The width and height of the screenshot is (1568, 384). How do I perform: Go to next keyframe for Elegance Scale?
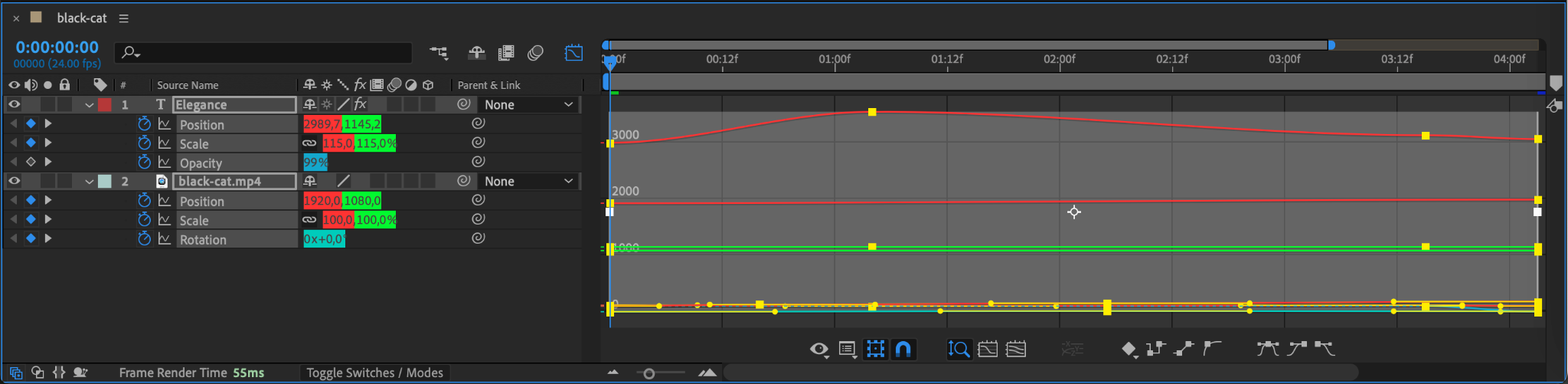tap(48, 143)
